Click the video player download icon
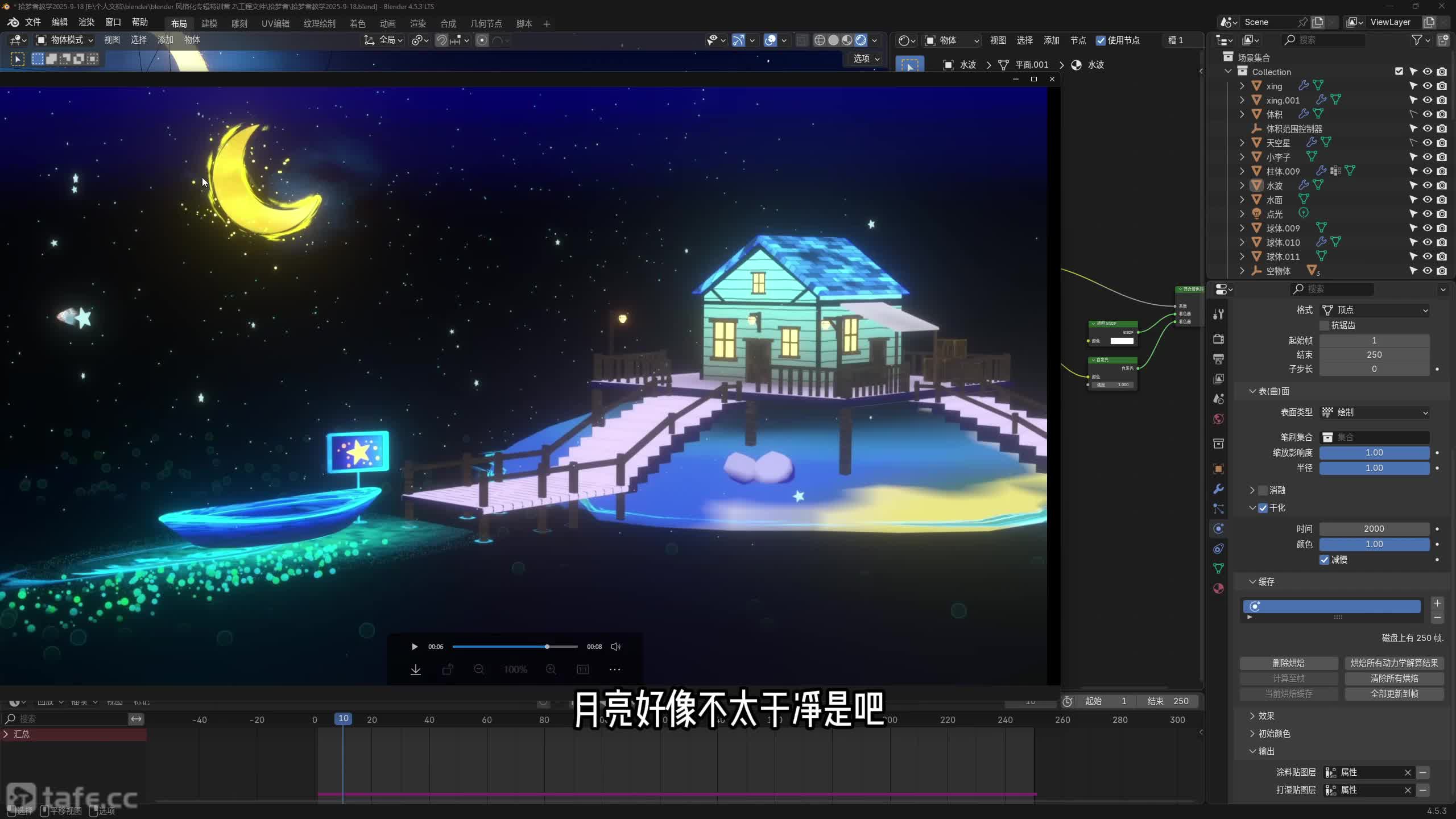 (416, 669)
